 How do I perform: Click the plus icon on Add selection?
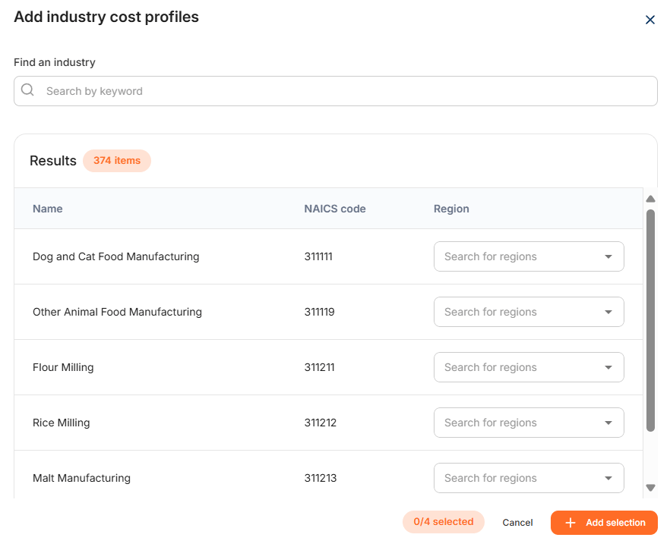(571, 523)
